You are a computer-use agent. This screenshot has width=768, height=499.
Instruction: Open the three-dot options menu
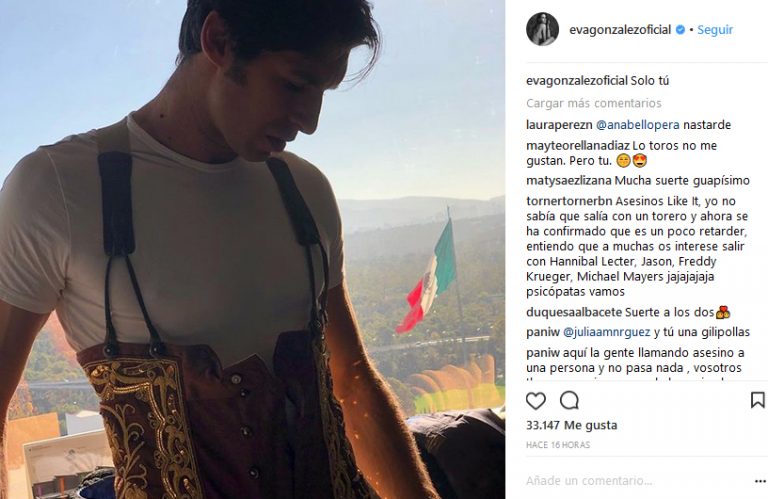point(760,481)
